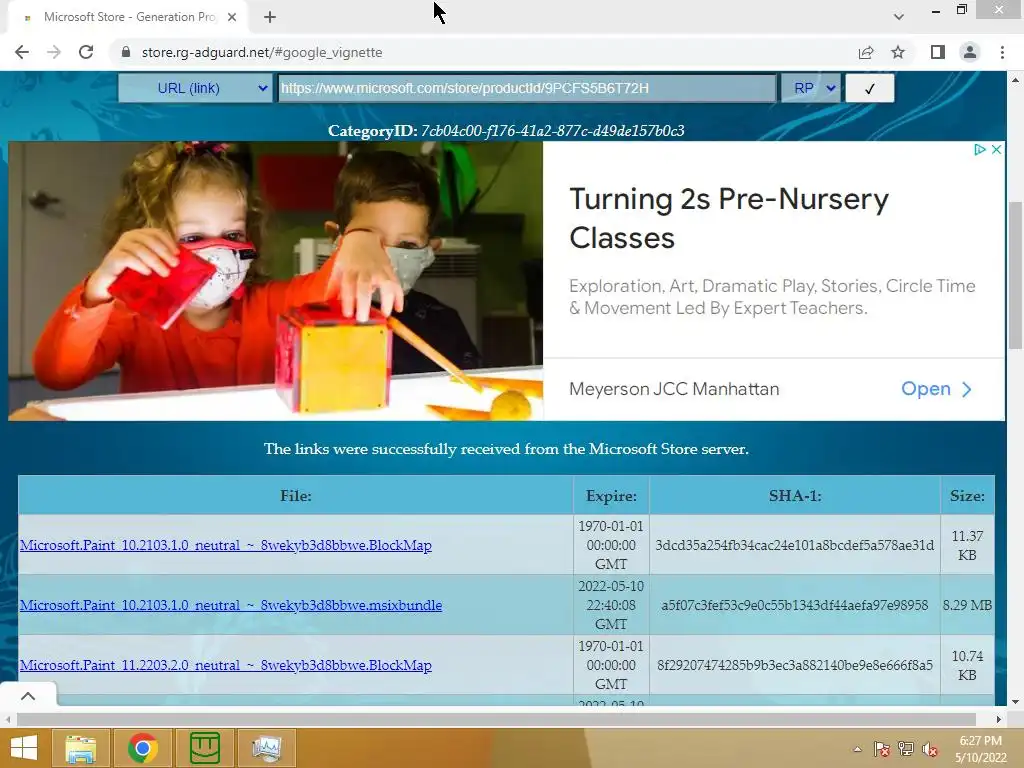Open File Explorer from the taskbar
The image size is (1024, 768).
click(x=80, y=748)
